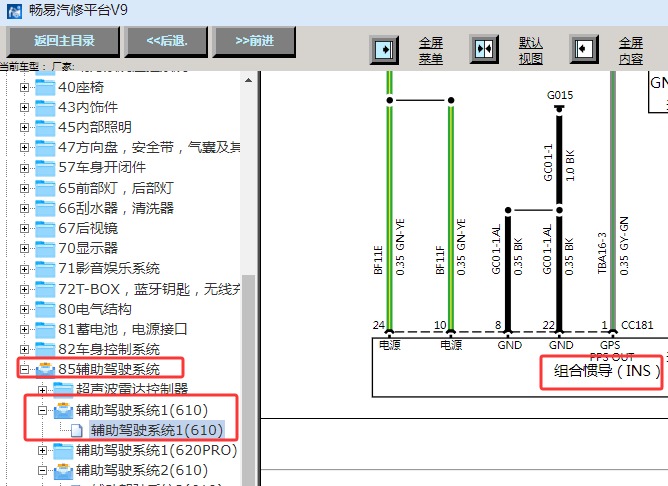Expand the 47方向盘 tree node
Screen dimensions: 668x486
tap(24, 147)
